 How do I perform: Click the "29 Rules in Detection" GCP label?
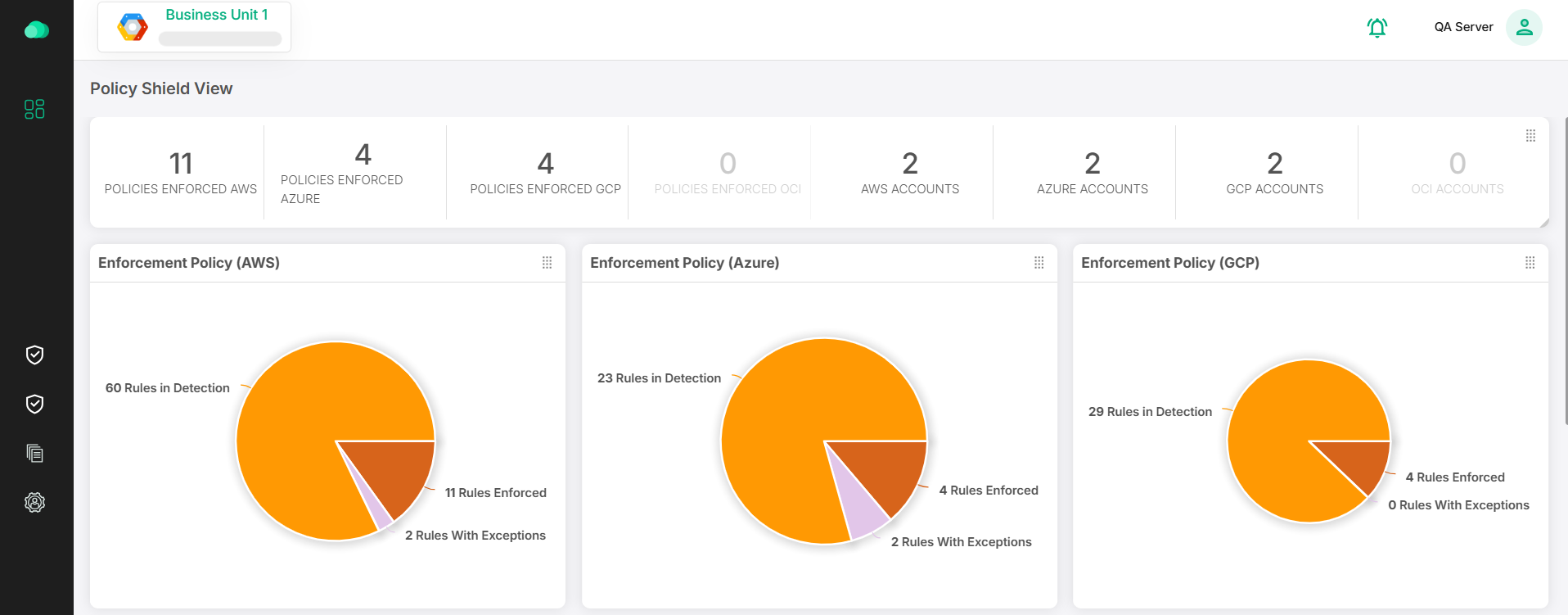(1150, 412)
